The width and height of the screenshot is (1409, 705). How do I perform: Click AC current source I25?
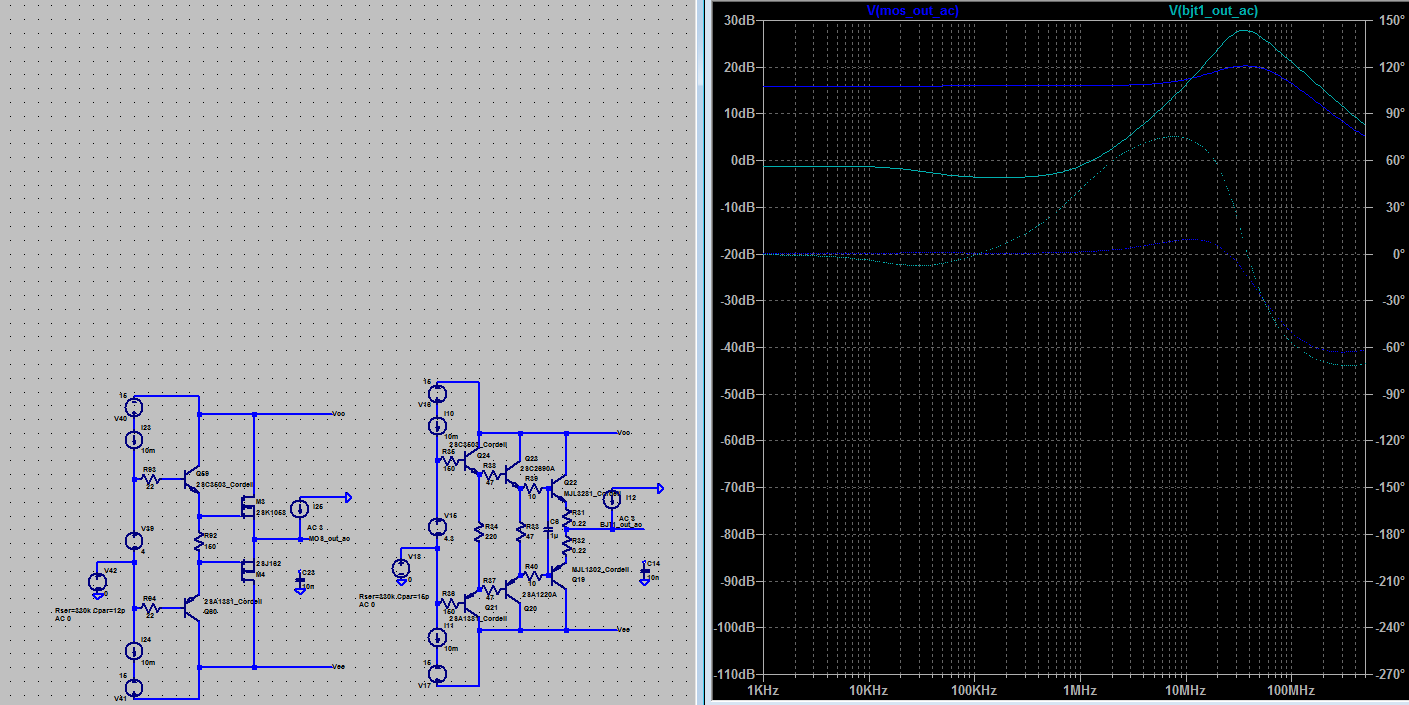300,509
